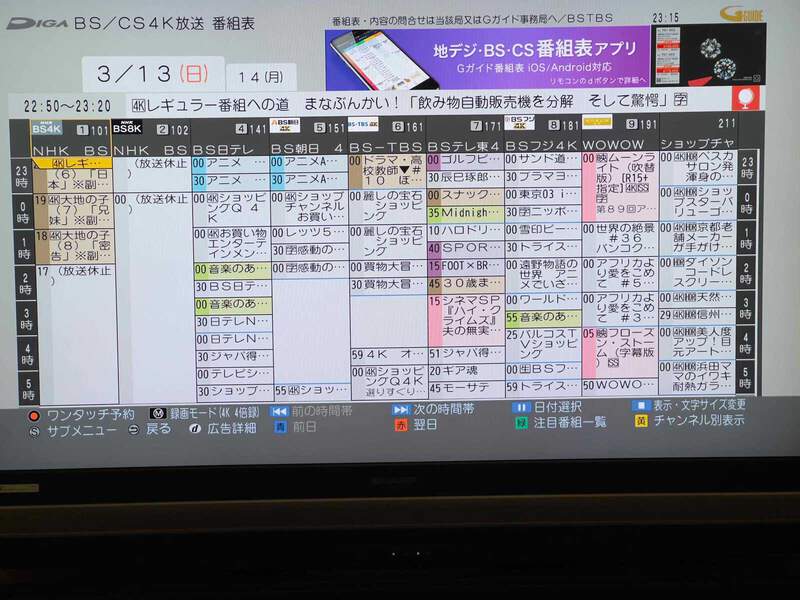The image size is (800, 600).
Task: Select 遠野物語の世界 program on BSフジ
Action: 543,274
